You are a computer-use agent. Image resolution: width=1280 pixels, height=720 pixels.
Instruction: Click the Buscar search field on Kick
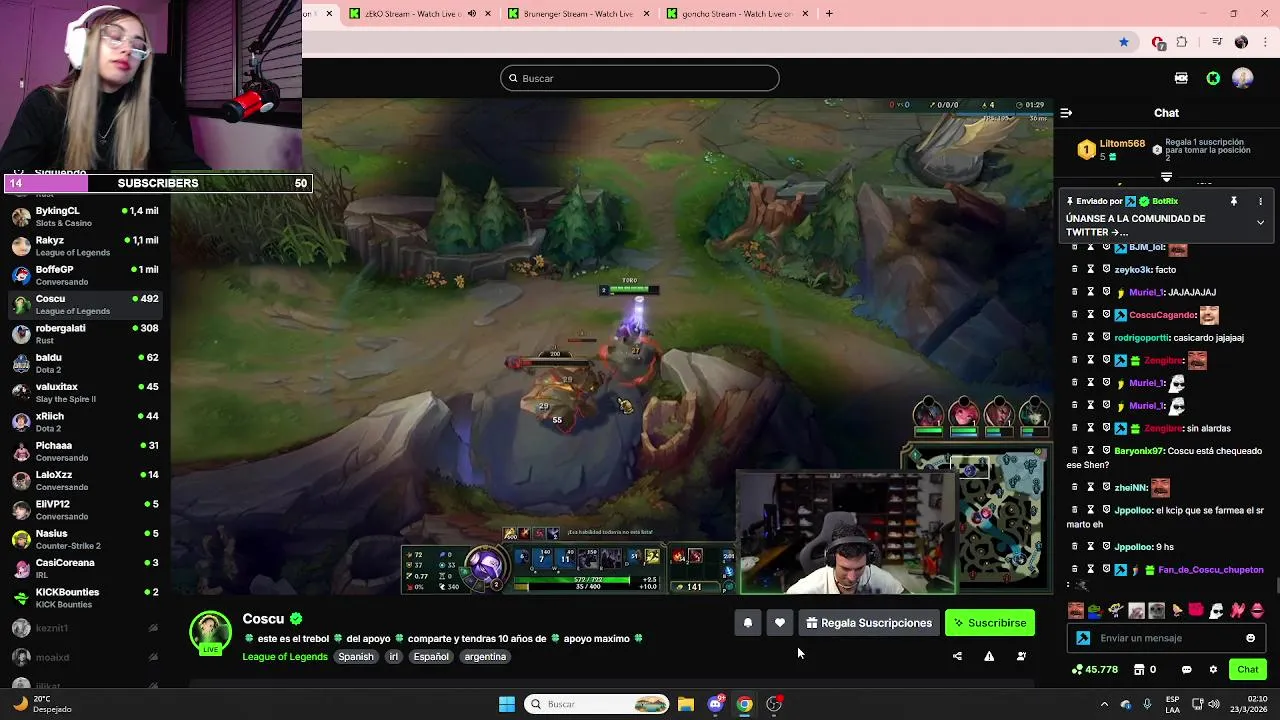tap(640, 78)
